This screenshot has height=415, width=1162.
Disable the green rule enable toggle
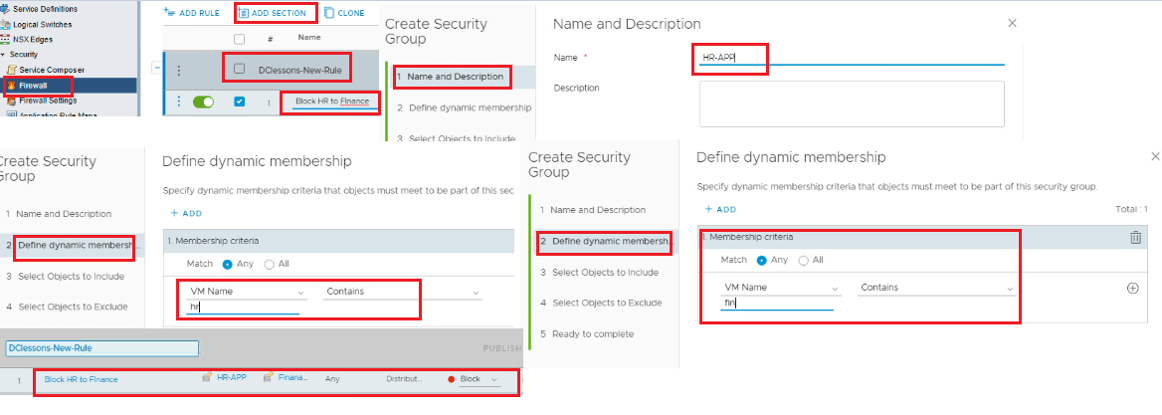(x=203, y=102)
